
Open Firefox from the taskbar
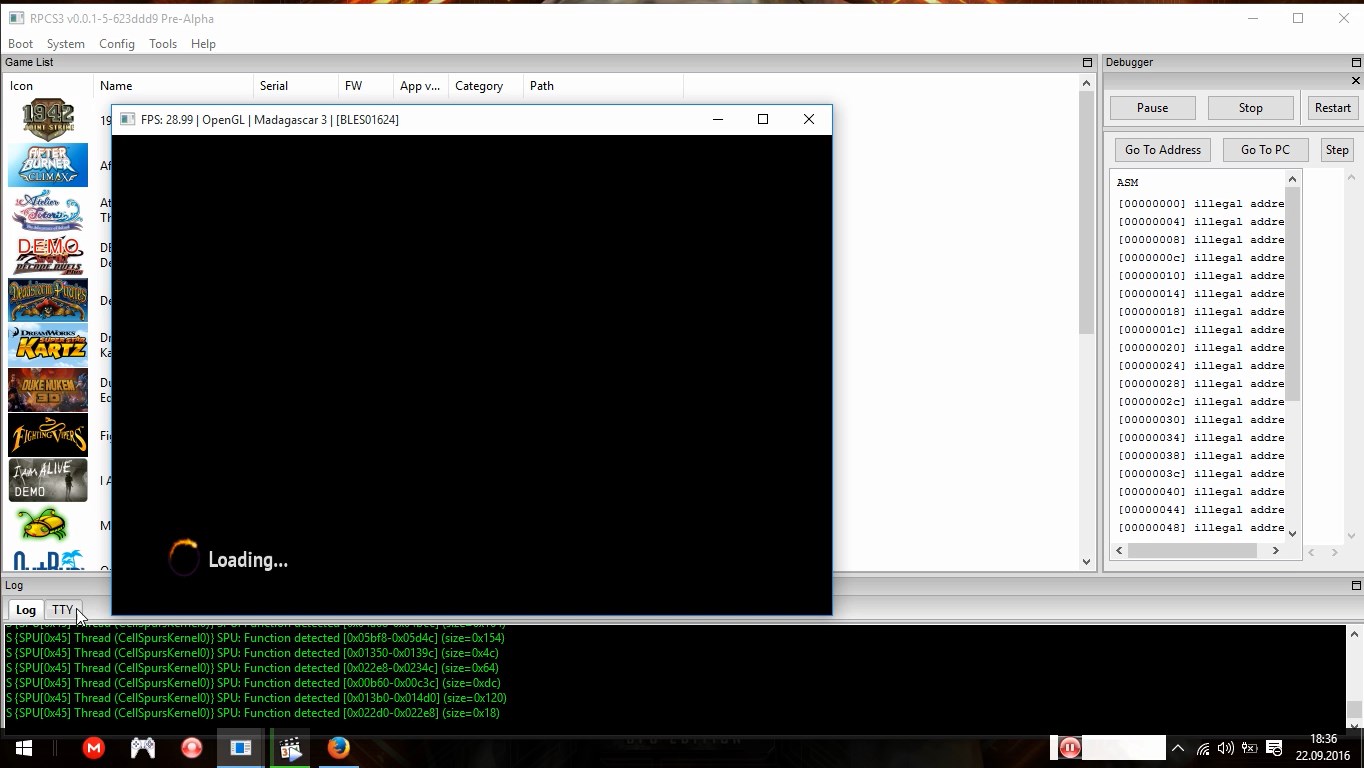click(x=338, y=748)
